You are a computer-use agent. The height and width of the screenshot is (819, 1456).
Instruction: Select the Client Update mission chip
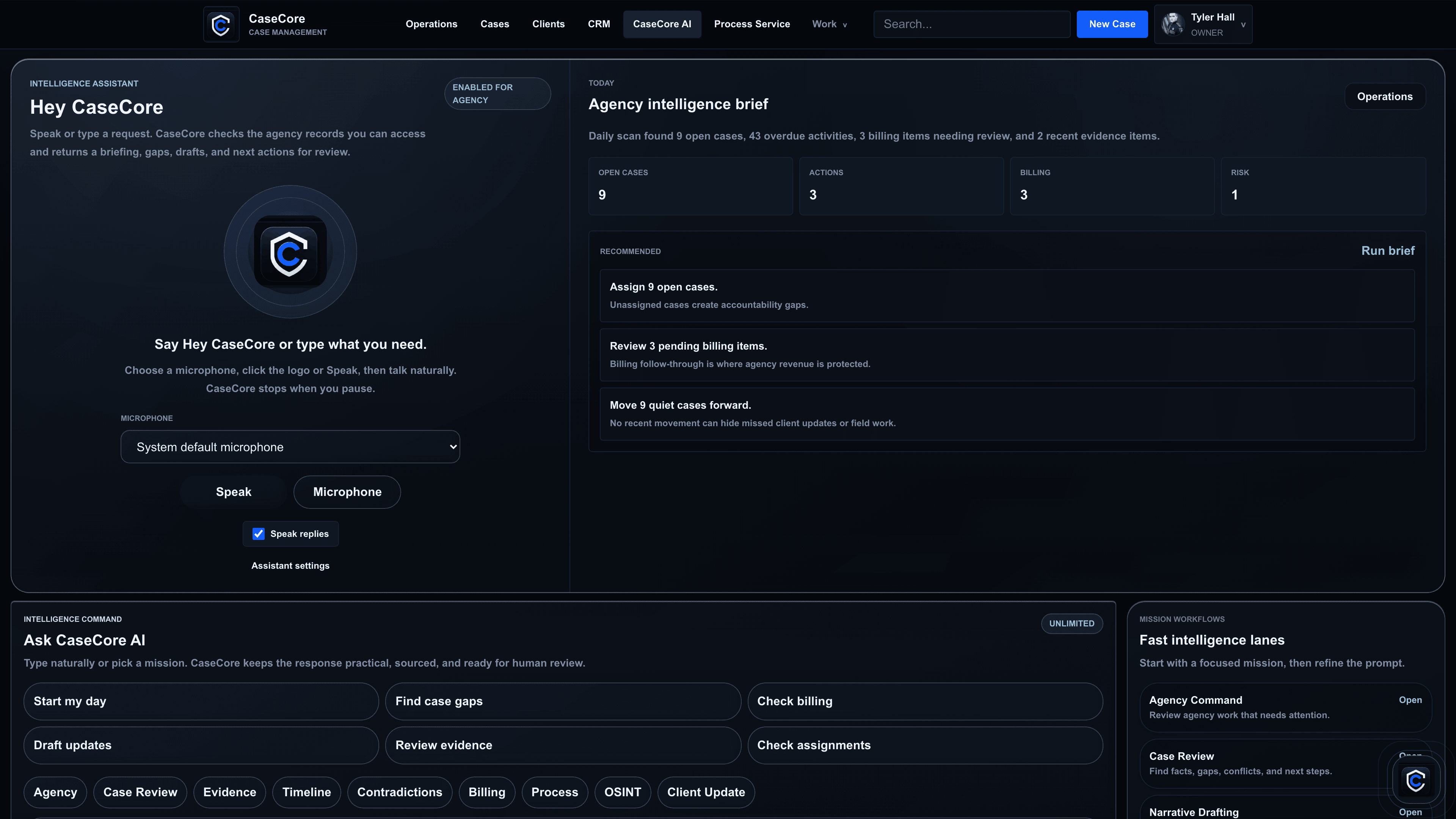click(x=706, y=792)
